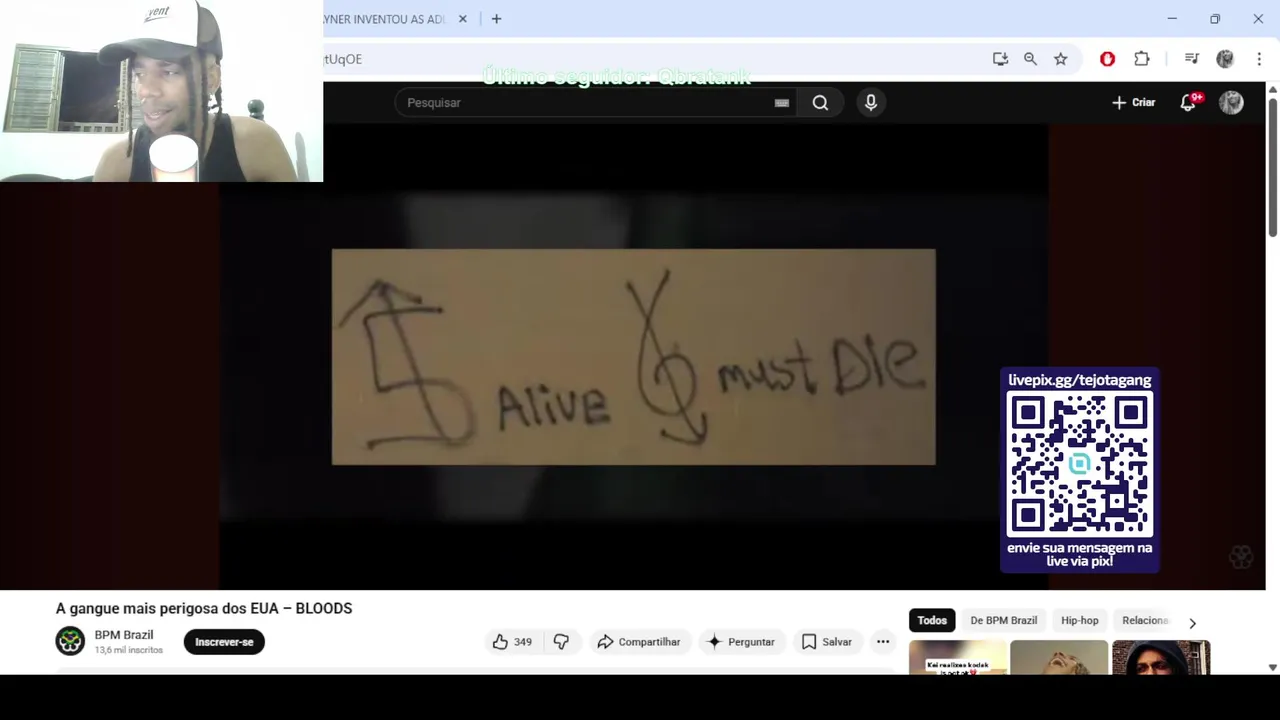Subscribe with the Inscrever-se button
The height and width of the screenshot is (720, 1280).
click(x=224, y=642)
